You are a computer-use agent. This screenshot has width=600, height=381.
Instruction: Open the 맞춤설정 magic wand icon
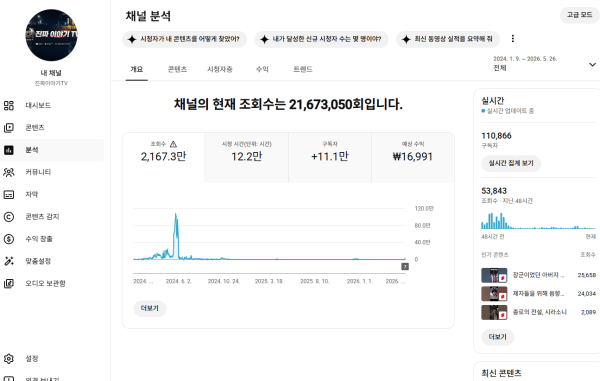pyautogui.click(x=9, y=261)
